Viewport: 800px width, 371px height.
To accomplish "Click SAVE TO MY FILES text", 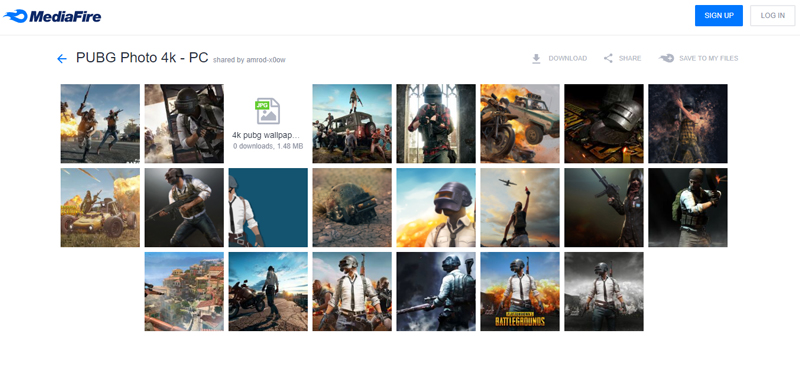I will tap(709, 59).
